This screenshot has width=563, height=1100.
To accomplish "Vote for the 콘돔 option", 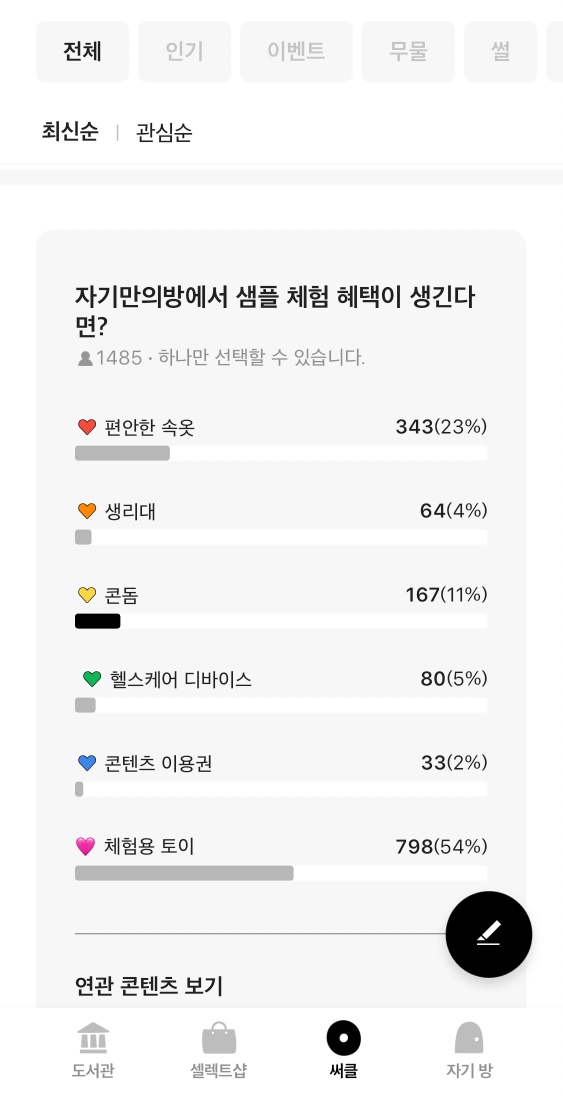I will point(281,608).
